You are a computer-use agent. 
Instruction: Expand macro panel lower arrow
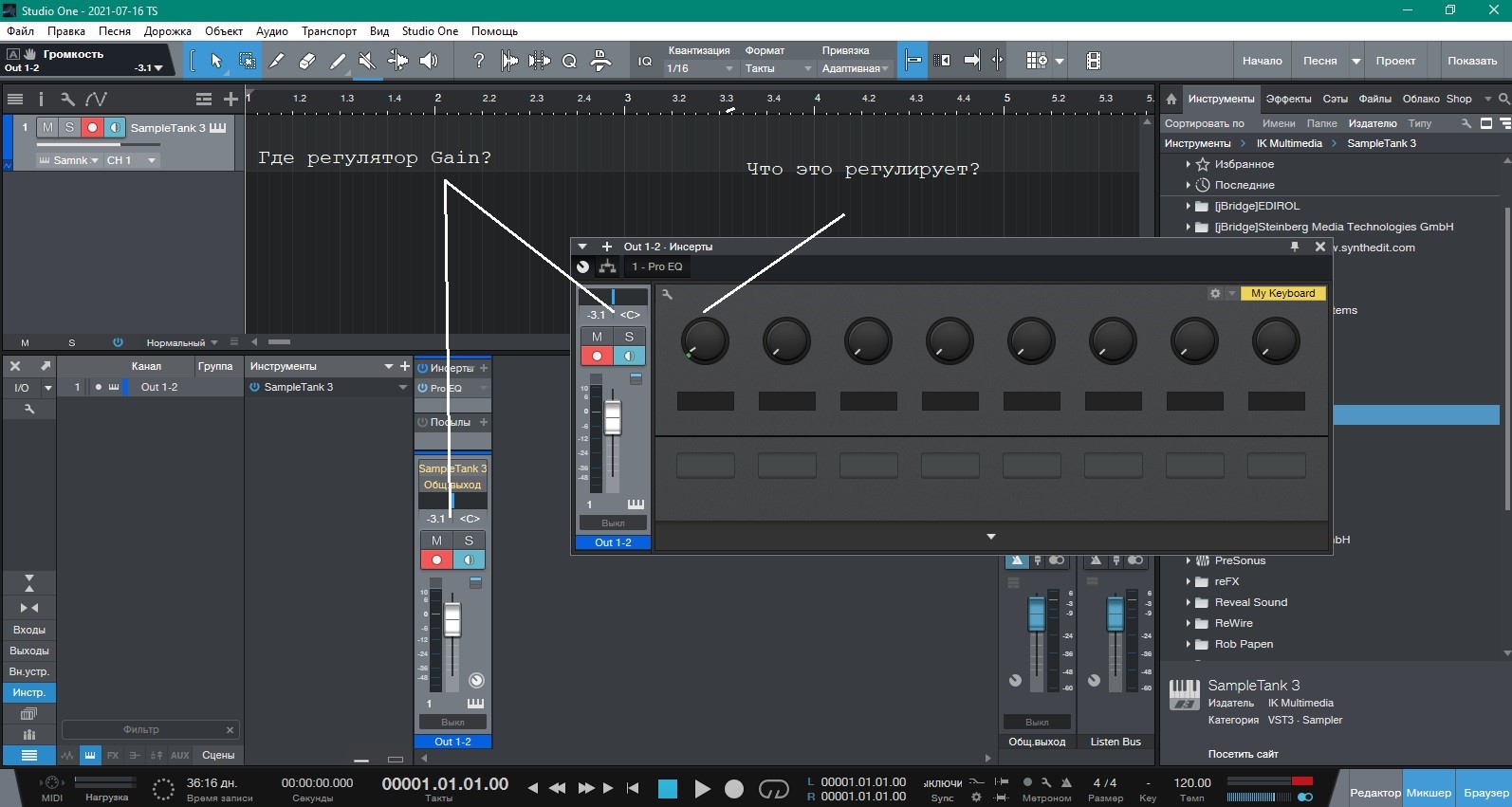tap(991, 537)
